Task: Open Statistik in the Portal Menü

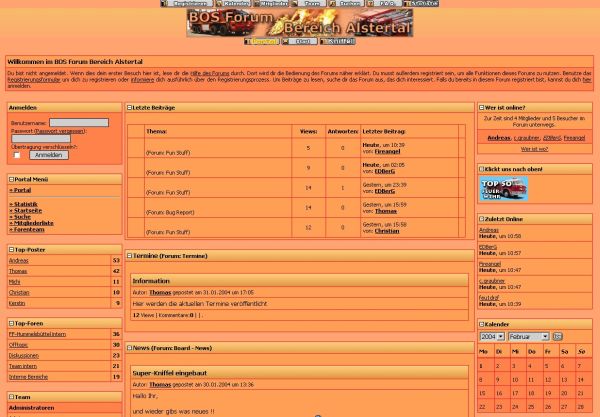Action: [24, 204]
